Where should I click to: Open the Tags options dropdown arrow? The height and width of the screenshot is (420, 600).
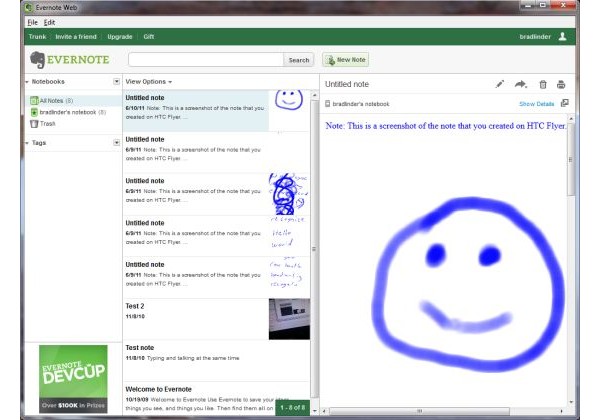tap(116, 143)
